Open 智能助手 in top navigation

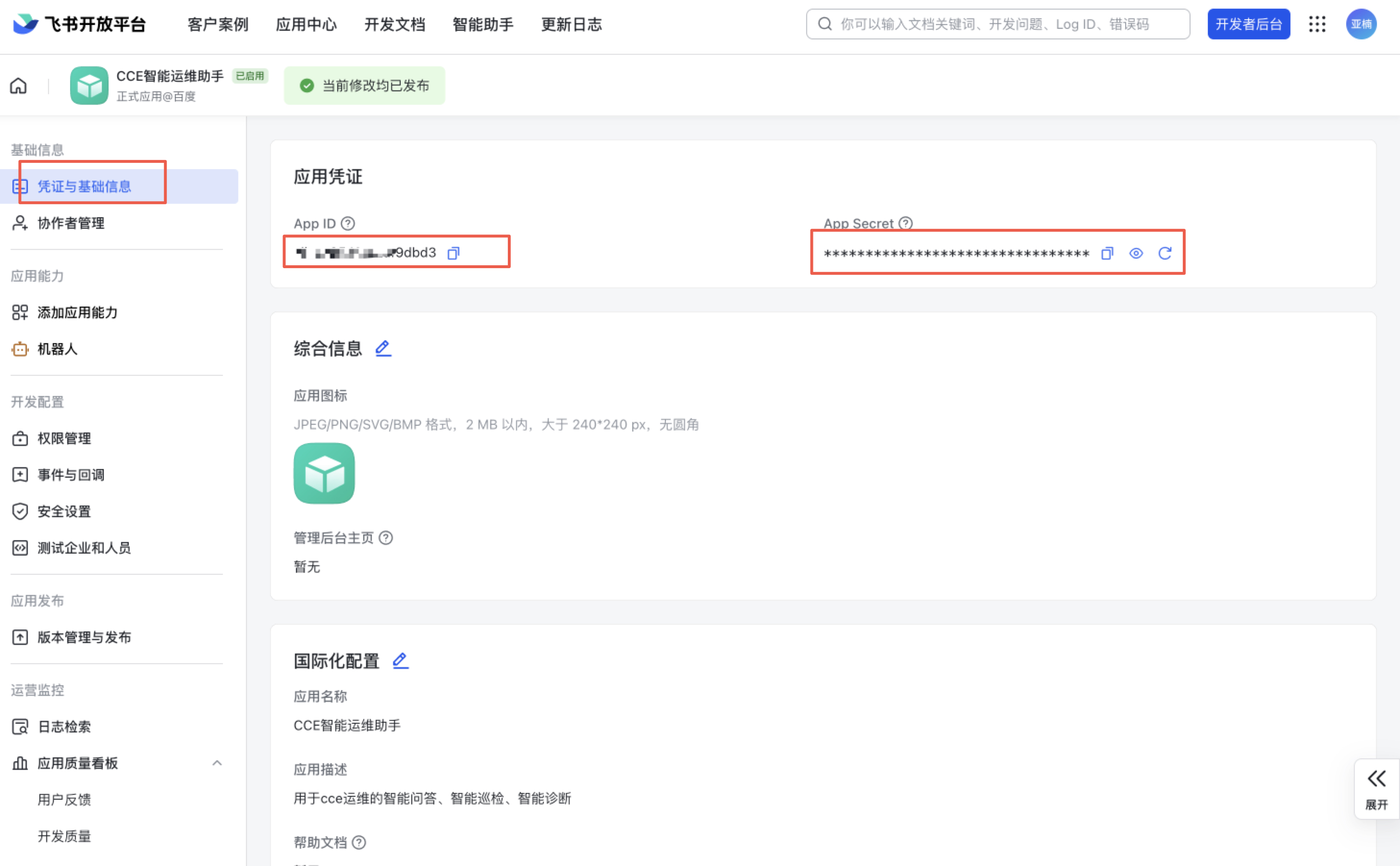pos(483,25)
